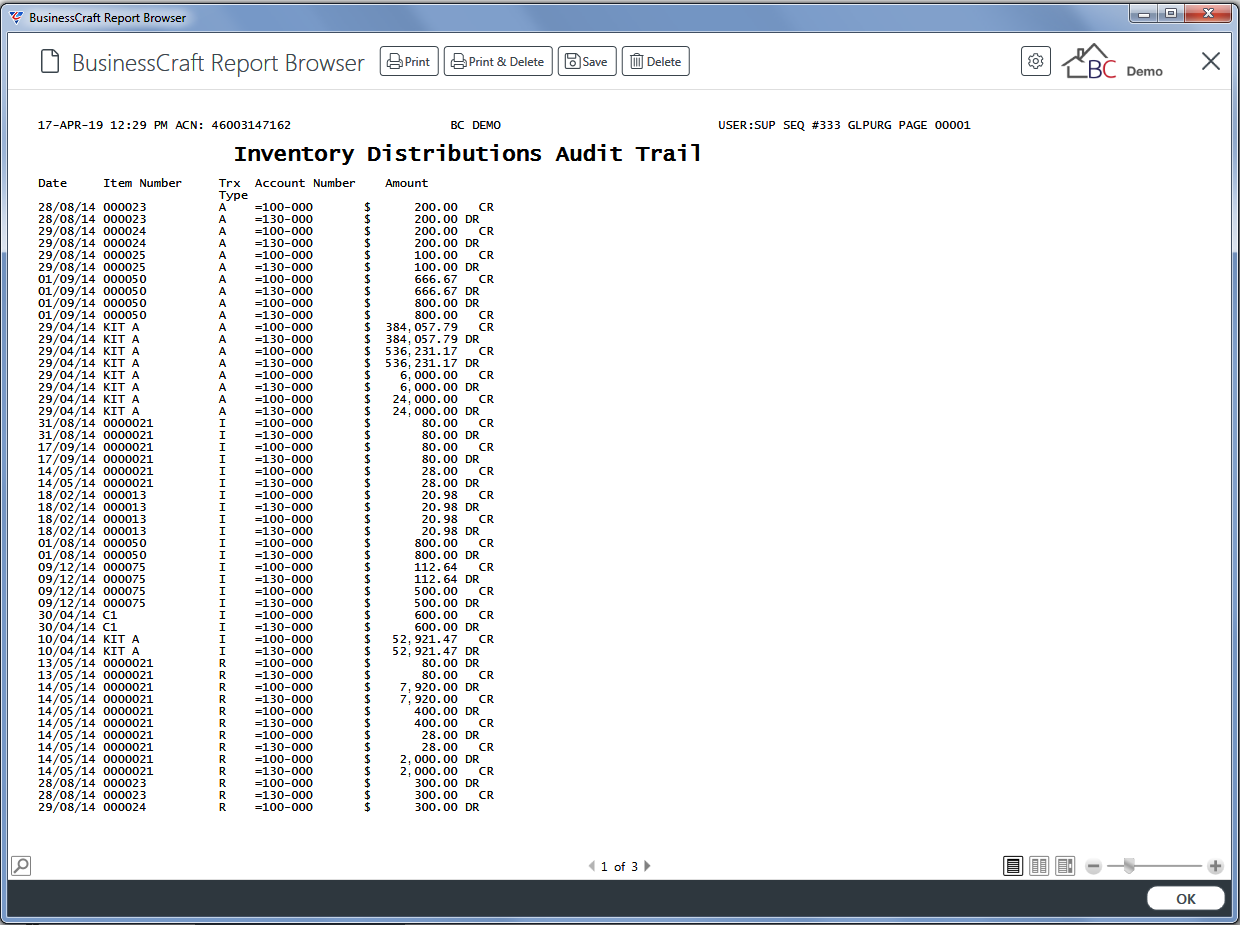
Task: Click the 'Inventory Distributions Audit Trail' heading
Action: click(x=468, y=154)
